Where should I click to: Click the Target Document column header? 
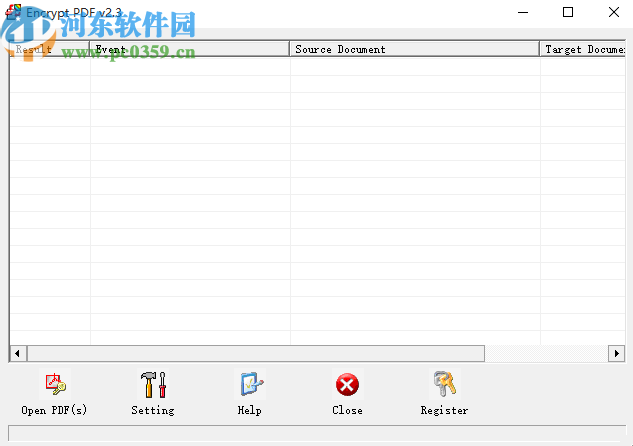583,49
